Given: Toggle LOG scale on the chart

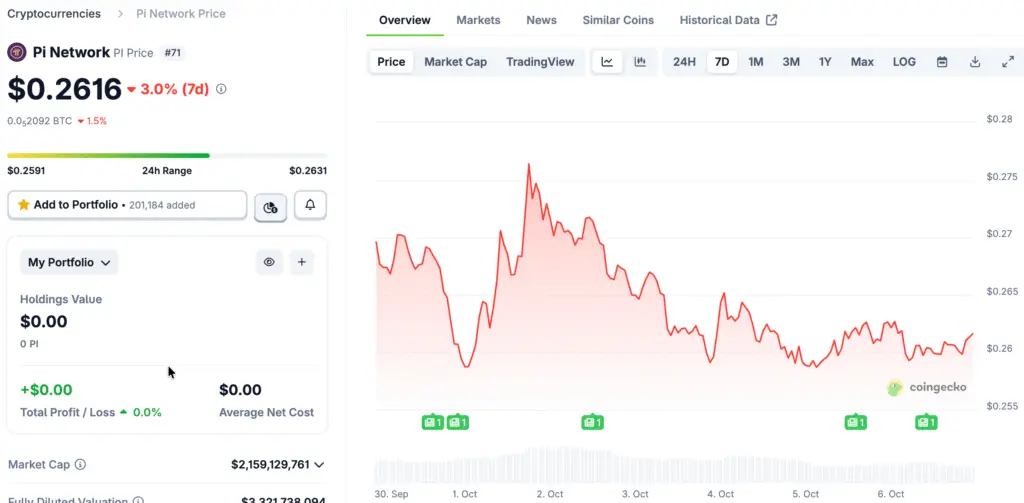Looking at the screenshot, I should pyautogui.click(x=904, y=62).
